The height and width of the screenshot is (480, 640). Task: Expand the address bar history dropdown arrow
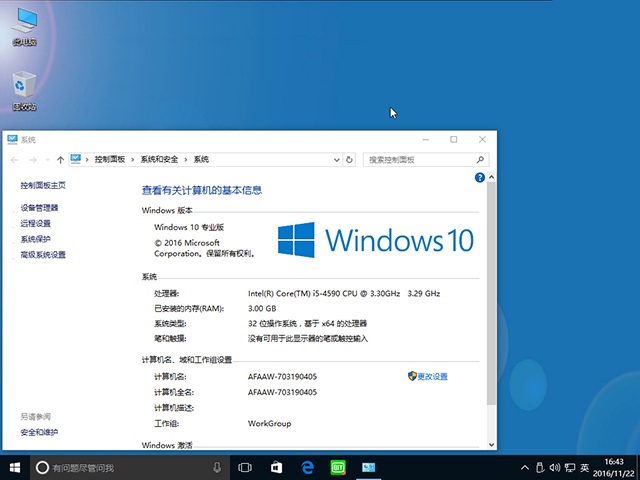(x=334, y=159)
